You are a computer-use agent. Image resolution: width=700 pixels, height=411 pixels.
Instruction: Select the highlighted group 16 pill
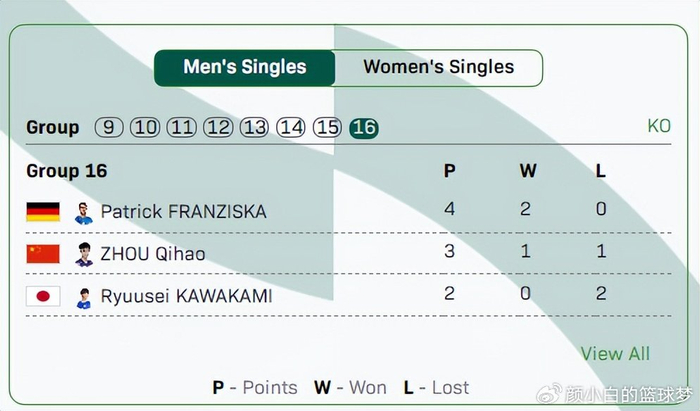tap(364, 128)
